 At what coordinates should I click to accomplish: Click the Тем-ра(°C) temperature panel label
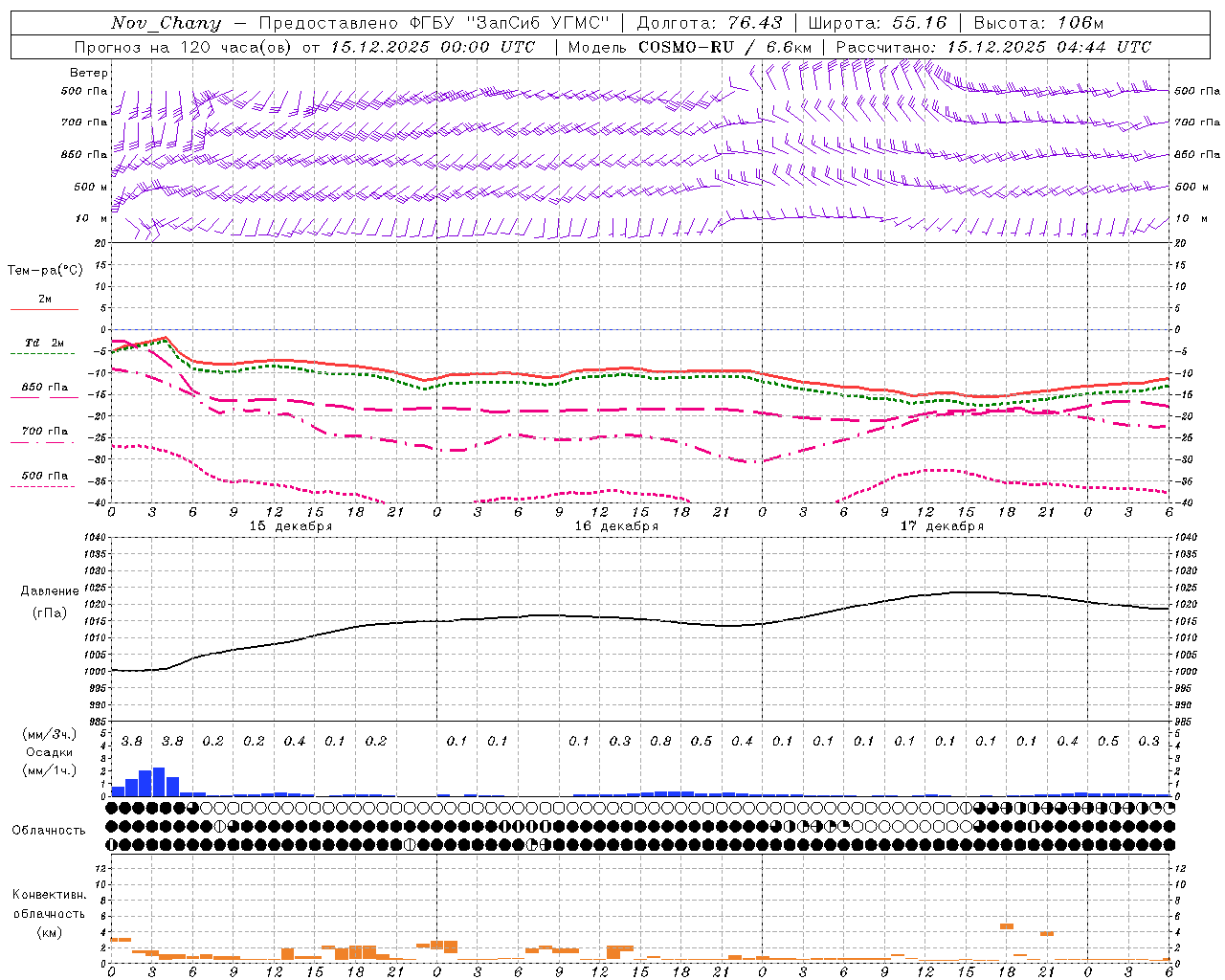[45, 271]
